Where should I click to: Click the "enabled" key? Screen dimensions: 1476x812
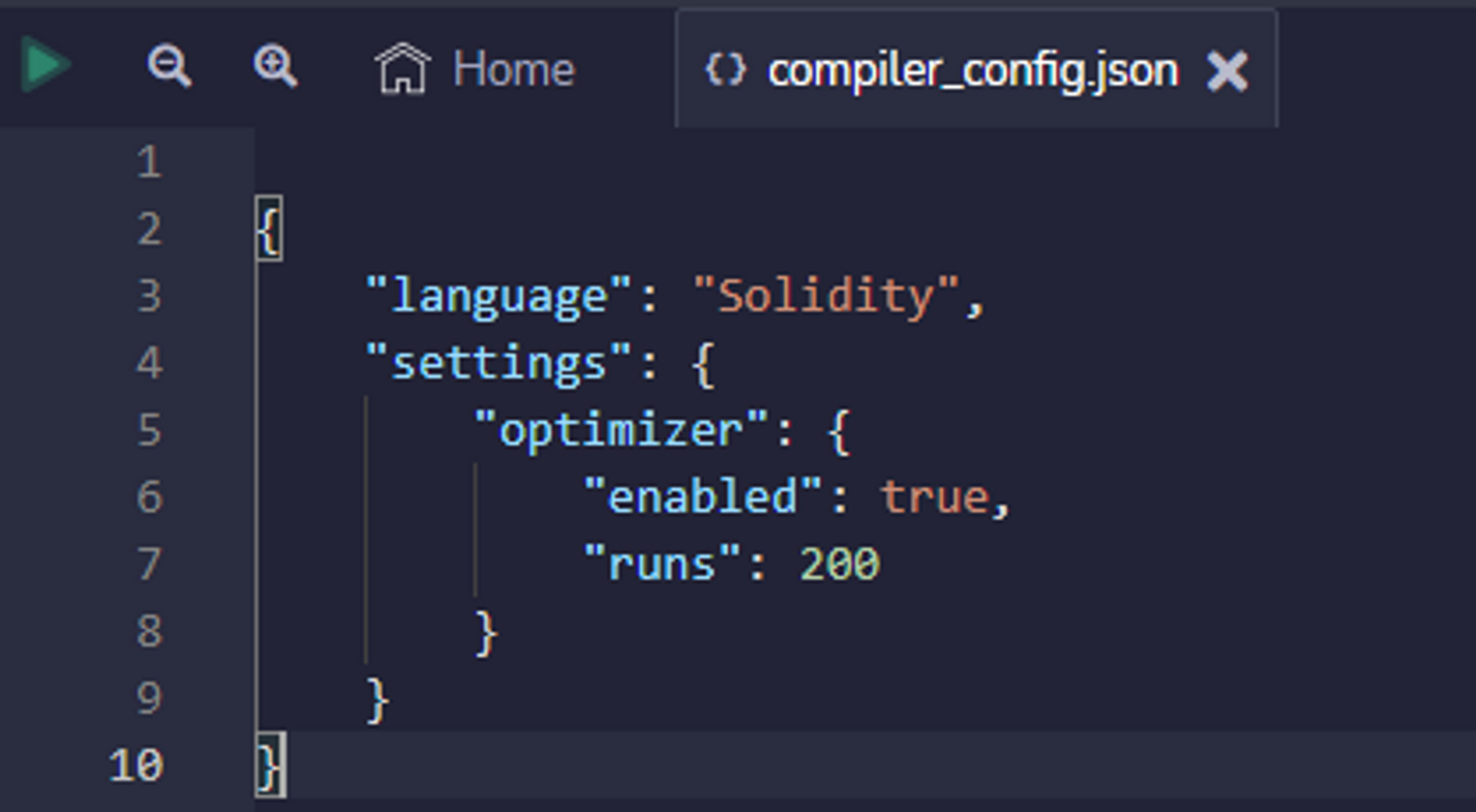[703, 497]
